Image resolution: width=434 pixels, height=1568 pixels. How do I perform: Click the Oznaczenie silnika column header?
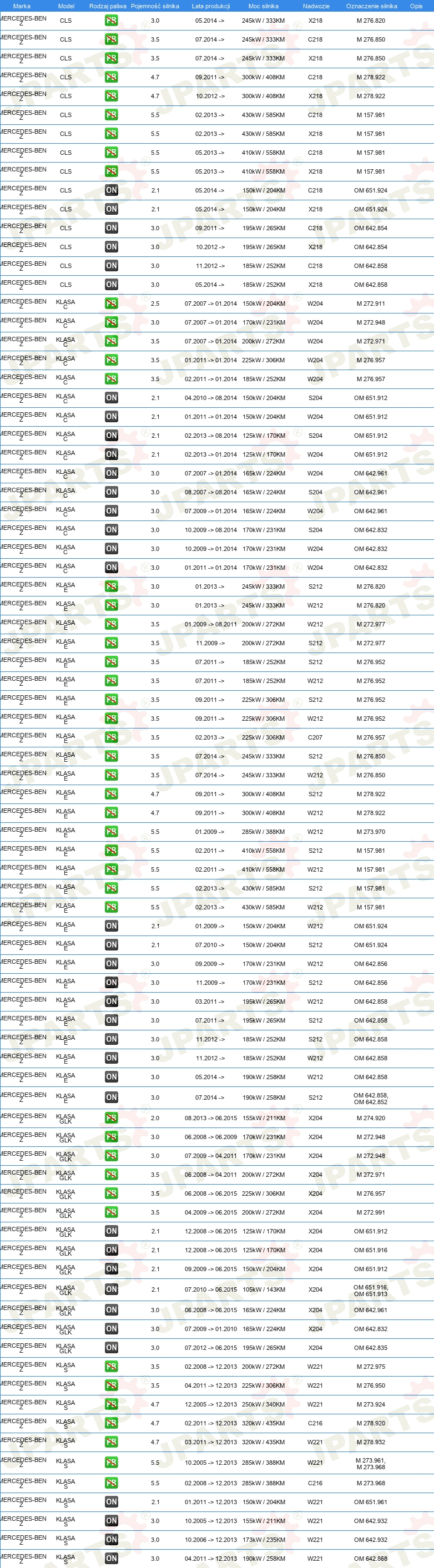371,6
